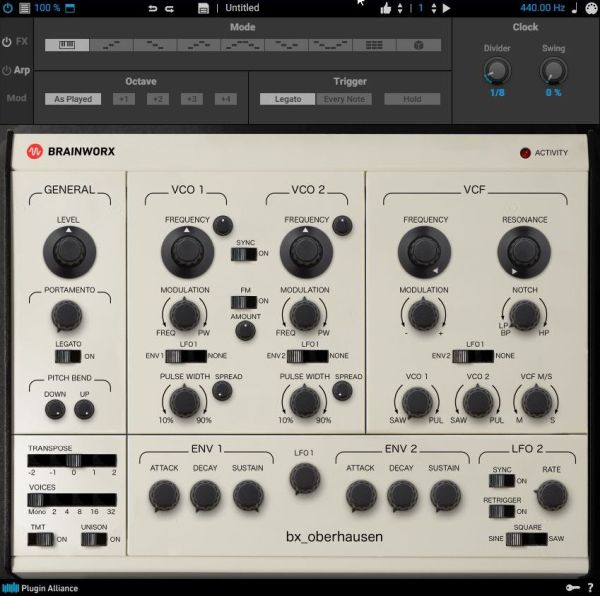Screen dimensions: 600x596
Task: Toggle the FM ON switch
Action: pyautogui.click(x=244, y=302)
